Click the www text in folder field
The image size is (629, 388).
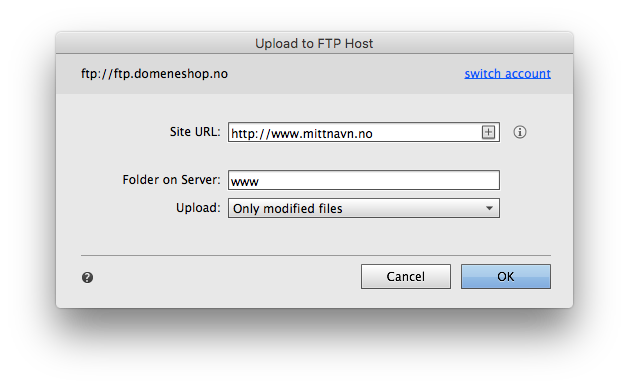[x=245, y=182]
